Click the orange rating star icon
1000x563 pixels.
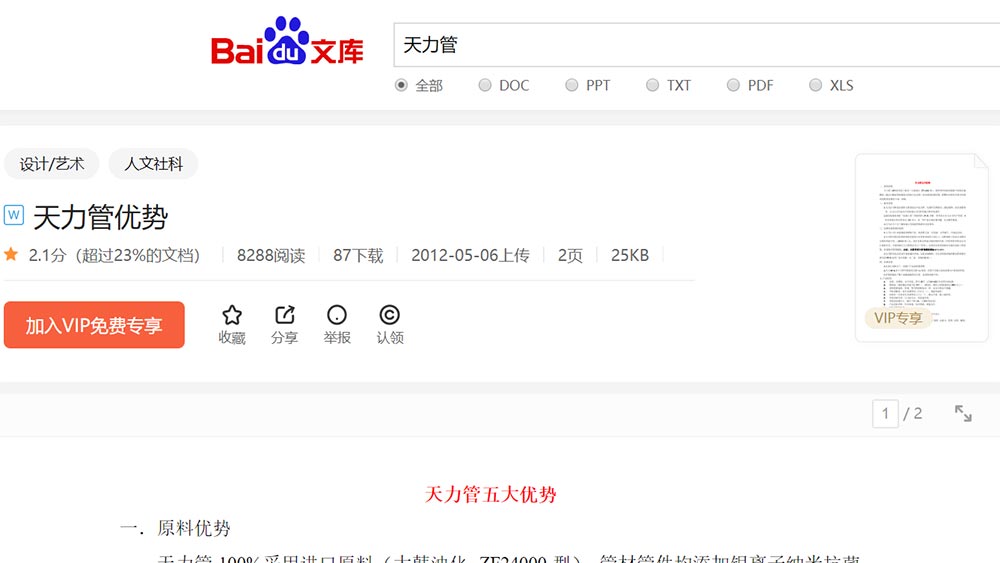coord(11,255)
